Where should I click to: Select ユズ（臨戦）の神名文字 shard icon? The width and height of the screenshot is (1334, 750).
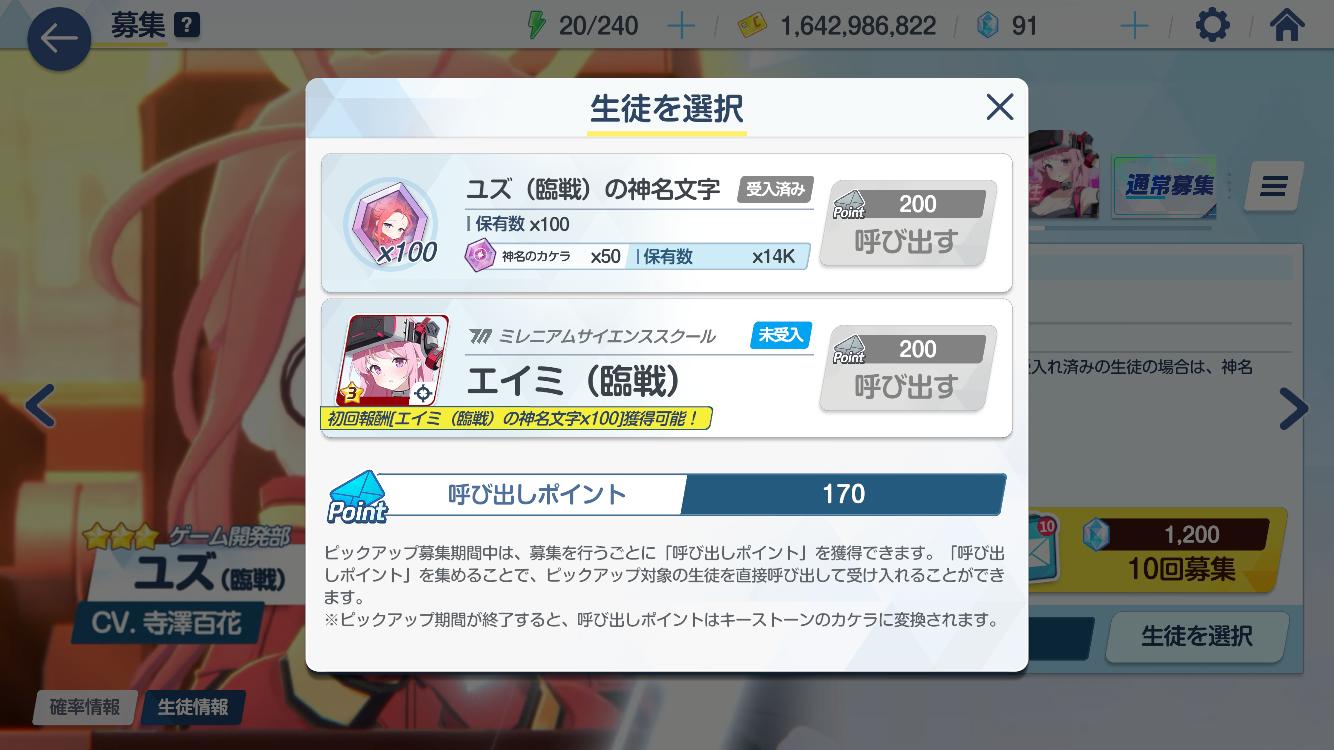tap(393, 223)
